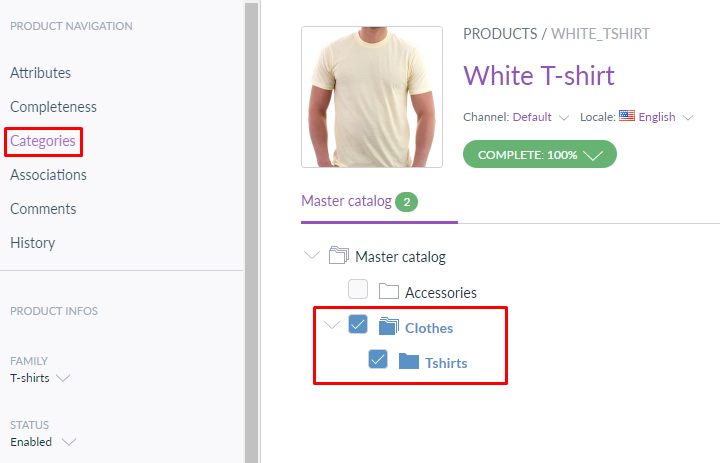Click the green badge showing 2 categories
The image size is (720, 463).
(x=406, y=202)
